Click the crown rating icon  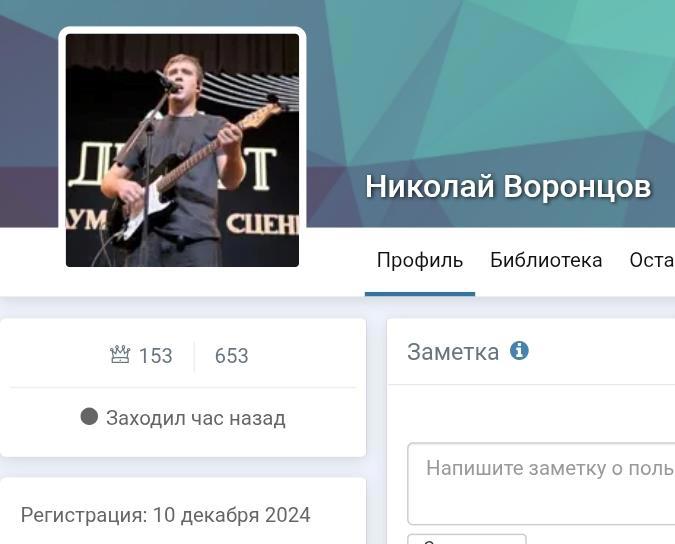click(120, 355)
